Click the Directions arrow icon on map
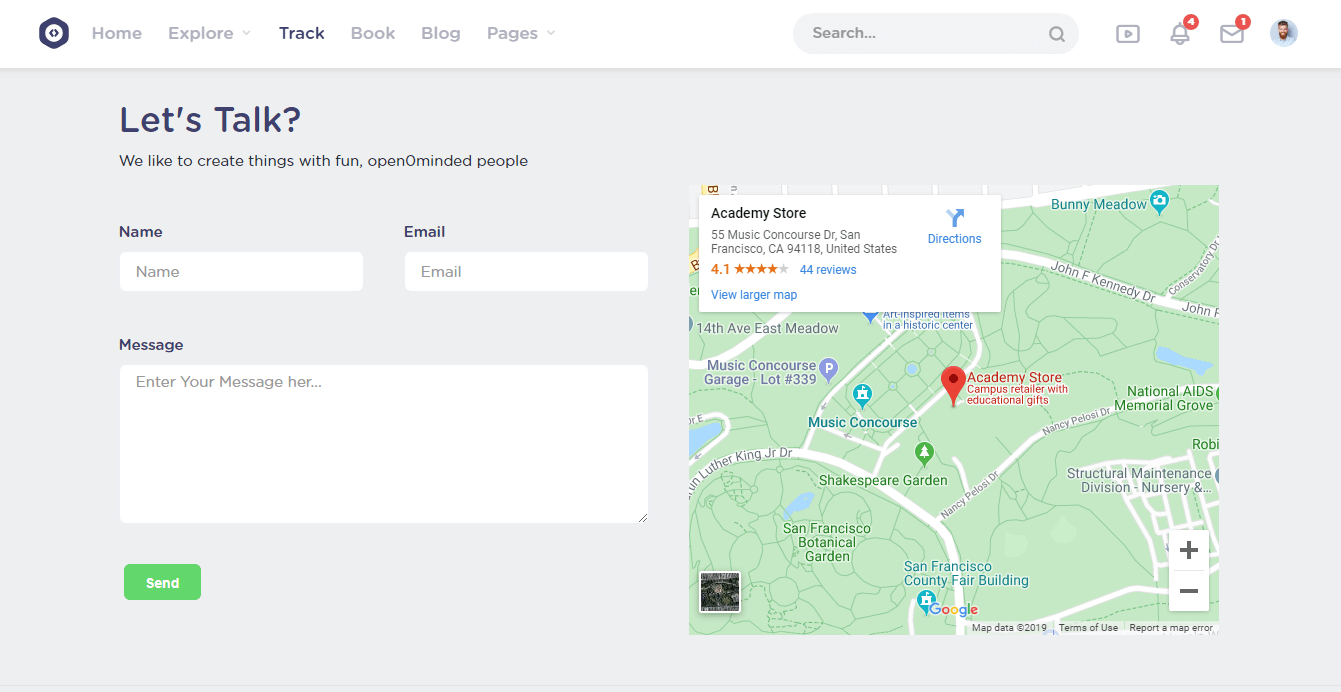The image size is (1341, 692). pos(954,218)
